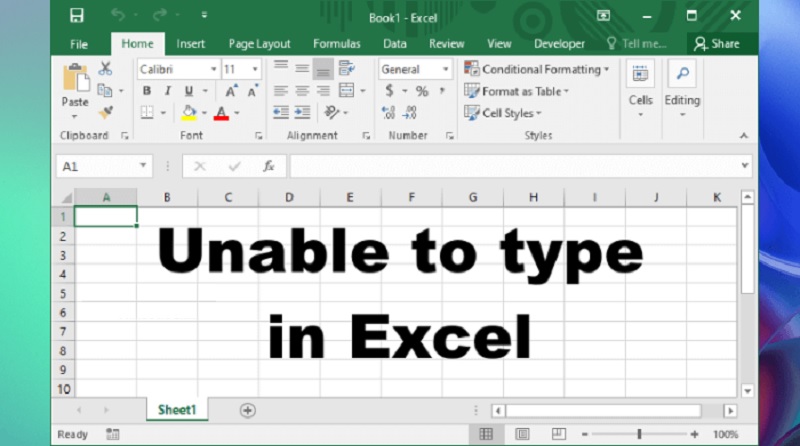Click the Increase Font Size icon

(231, 91)
